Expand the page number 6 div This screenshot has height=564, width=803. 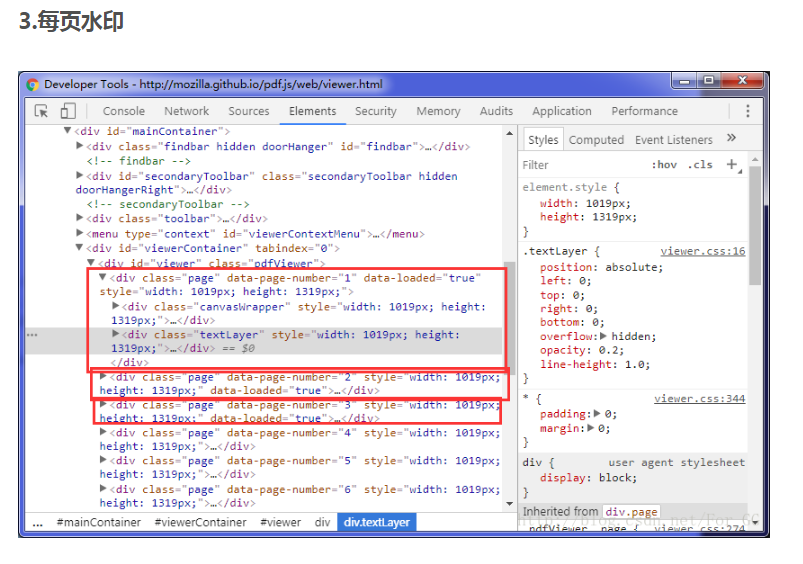point(103,488)
